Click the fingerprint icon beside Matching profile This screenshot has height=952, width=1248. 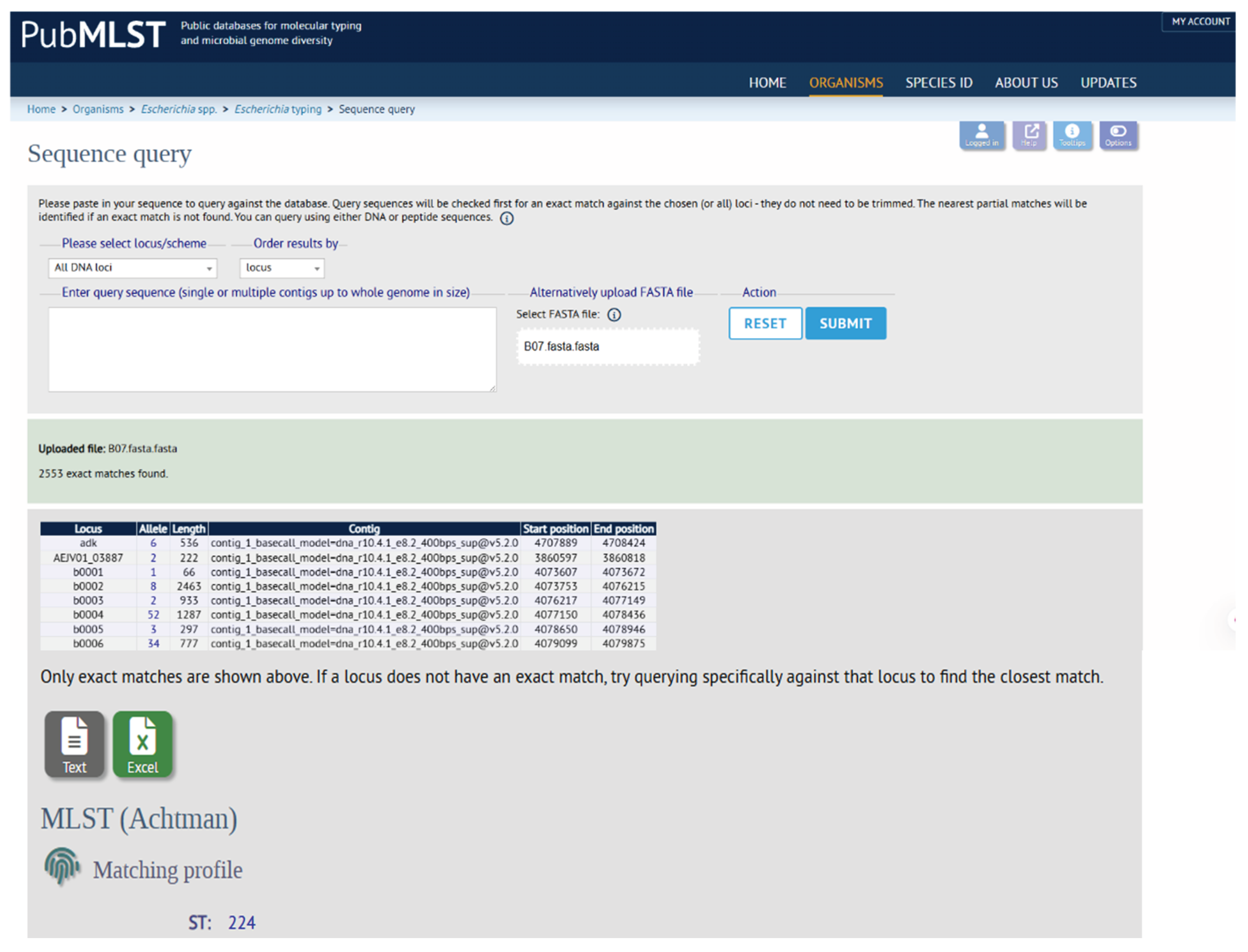(x=62, y=866)
